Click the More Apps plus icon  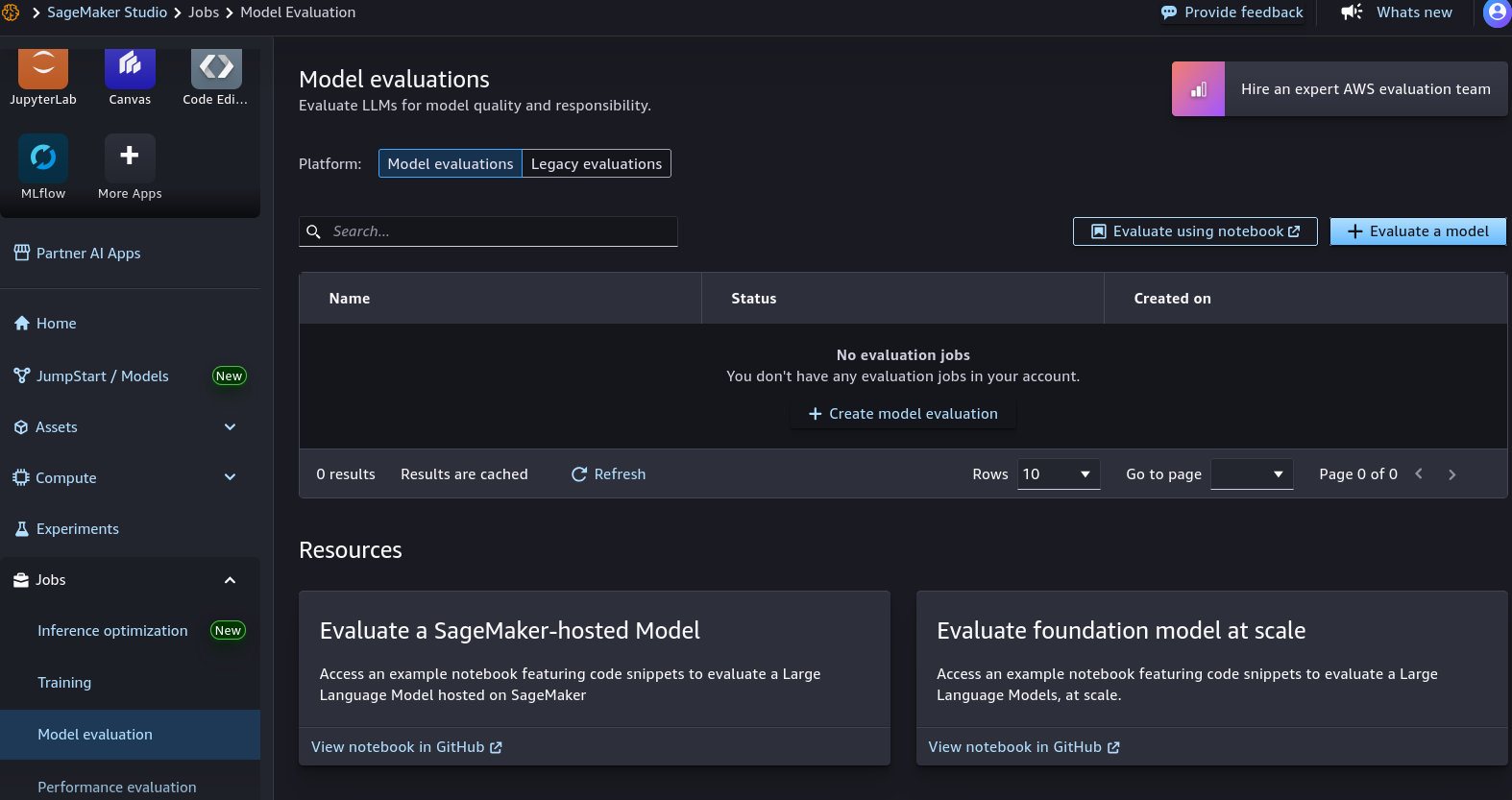click(130, 156)
